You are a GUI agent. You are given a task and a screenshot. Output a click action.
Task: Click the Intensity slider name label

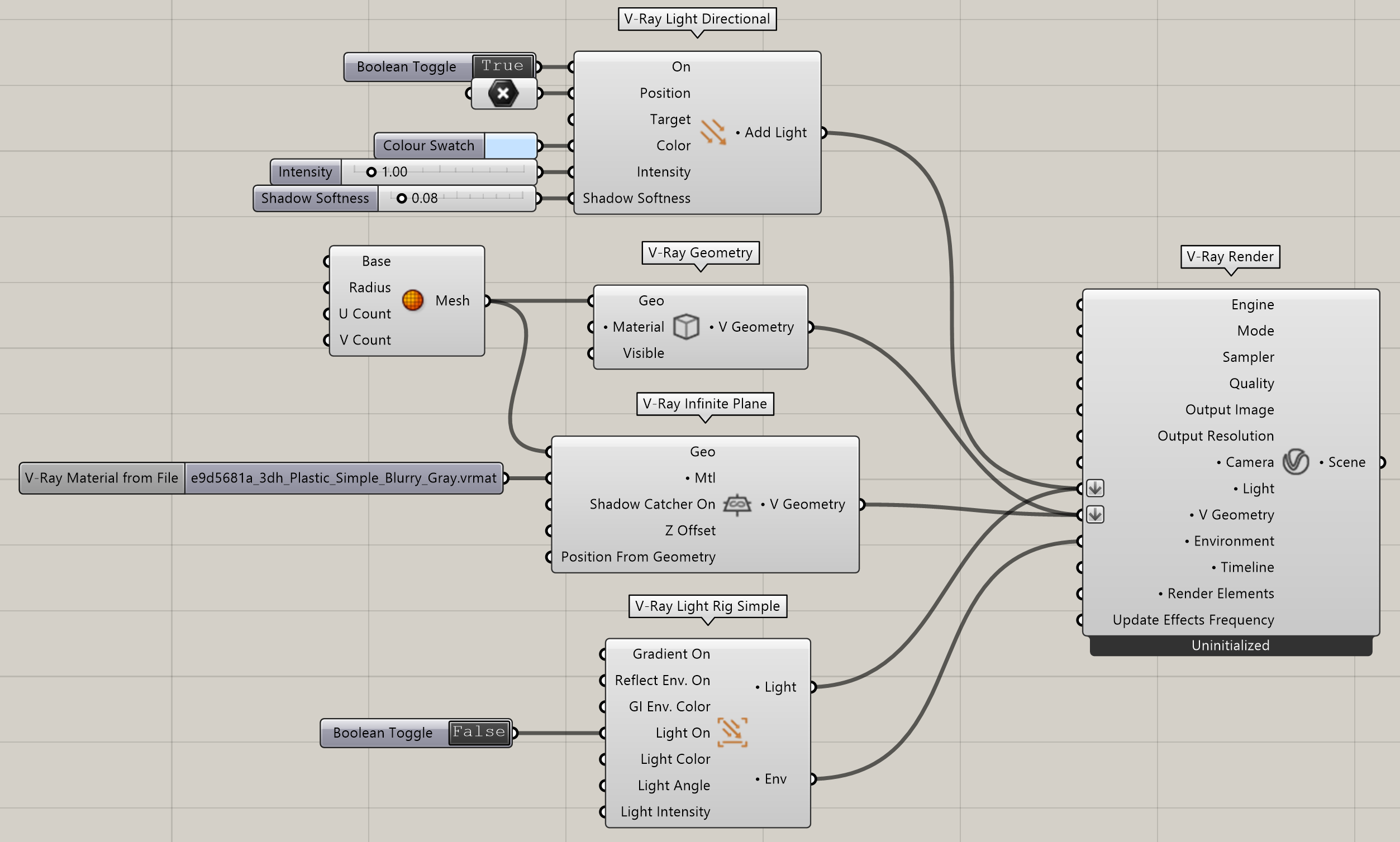306,172
